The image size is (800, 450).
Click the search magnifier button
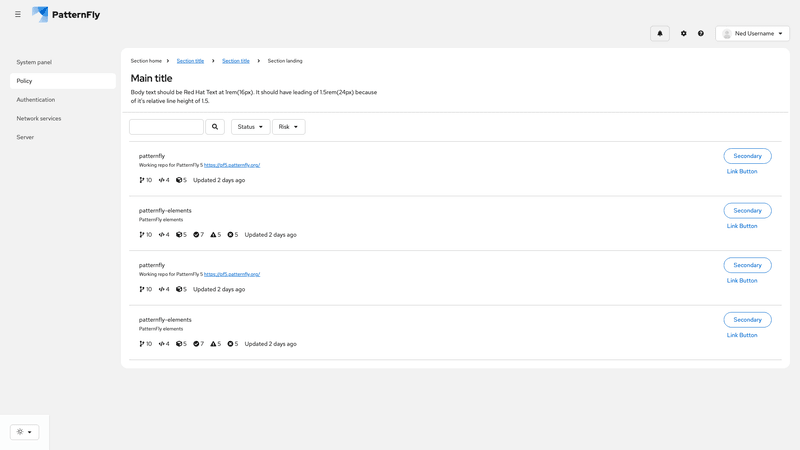[215, 127]
